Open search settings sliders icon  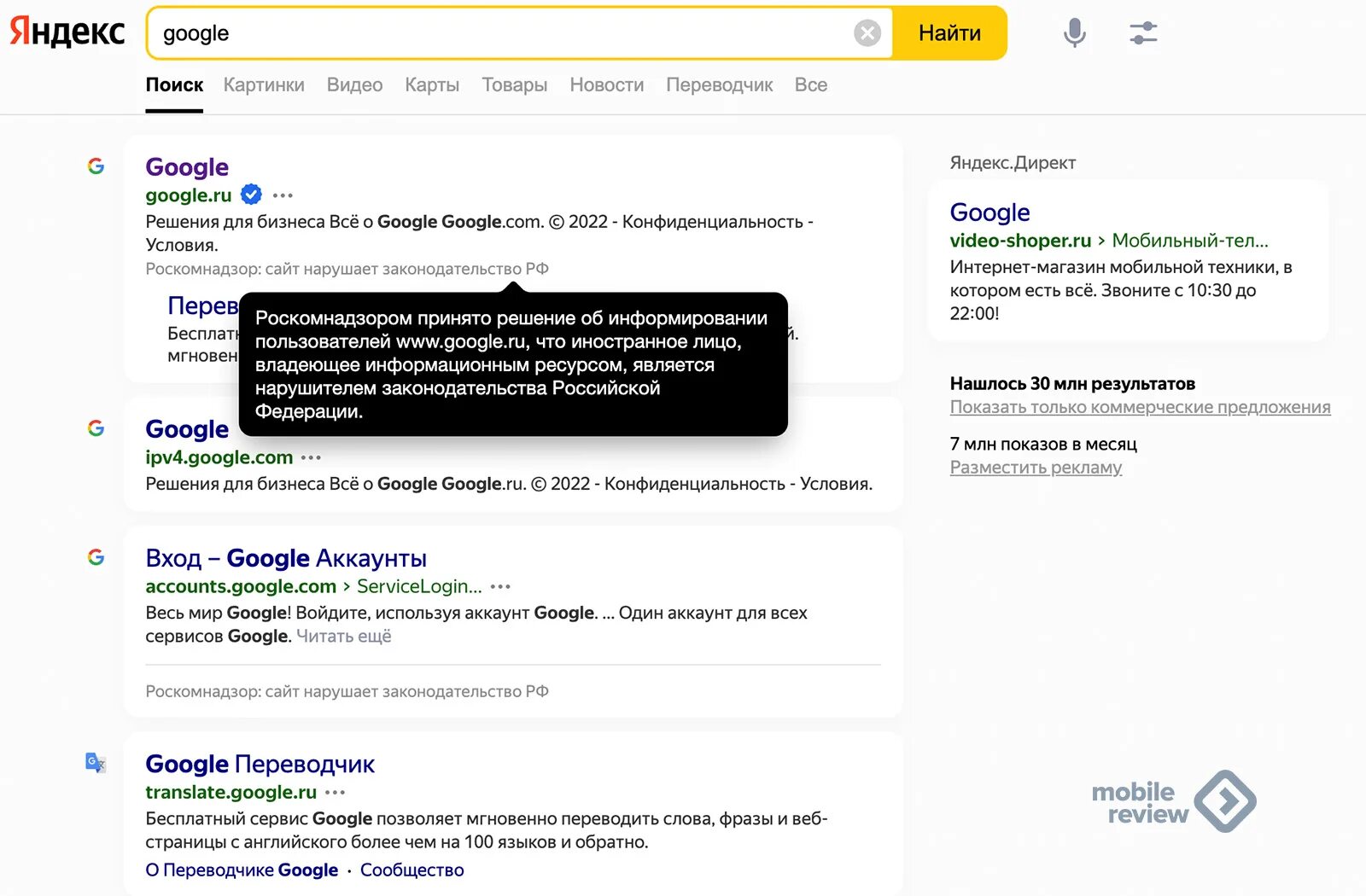click(1143, 33)
